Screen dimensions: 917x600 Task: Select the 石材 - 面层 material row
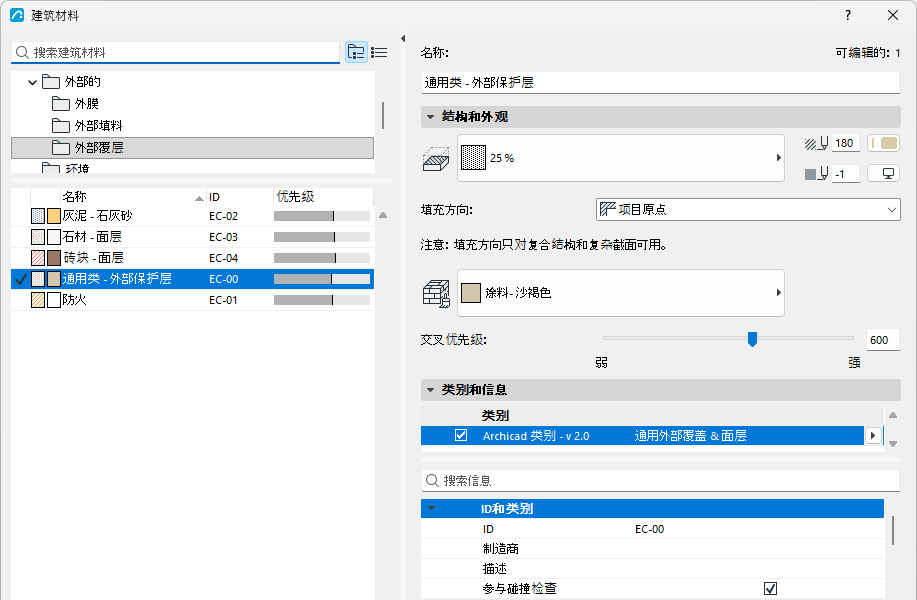(x=192, y=237)
